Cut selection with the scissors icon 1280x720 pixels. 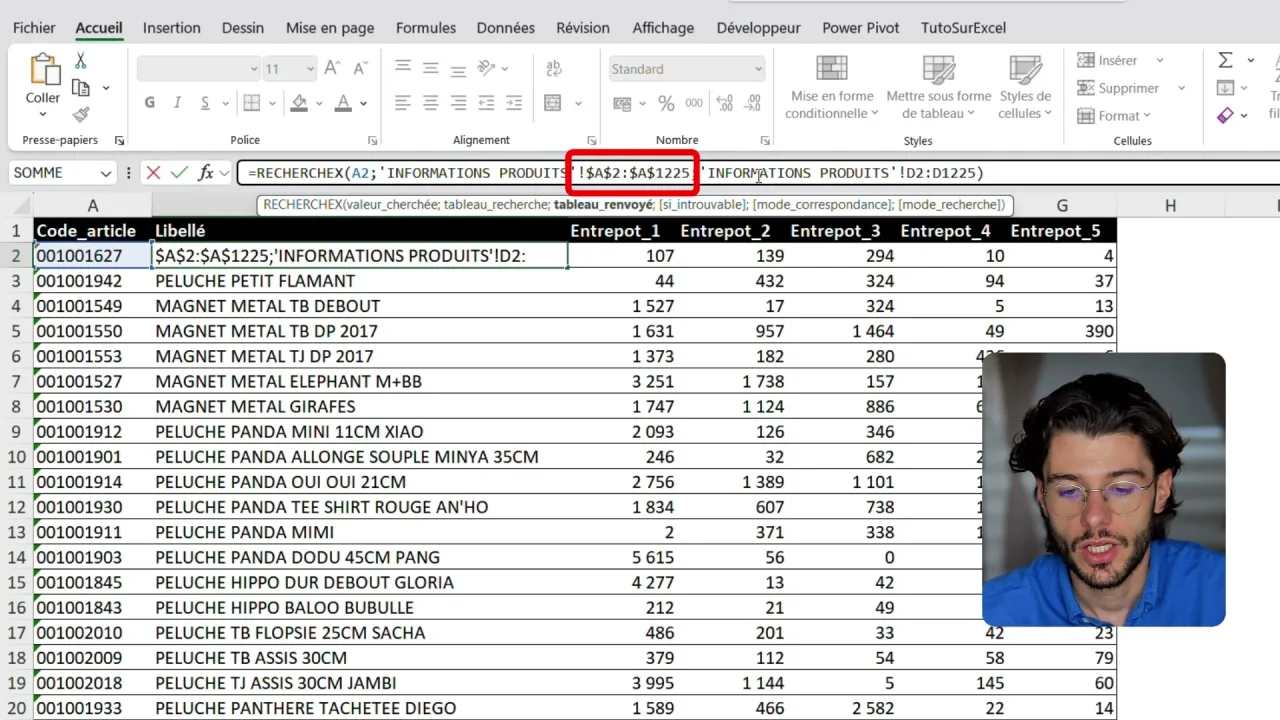tap(81, 61)
